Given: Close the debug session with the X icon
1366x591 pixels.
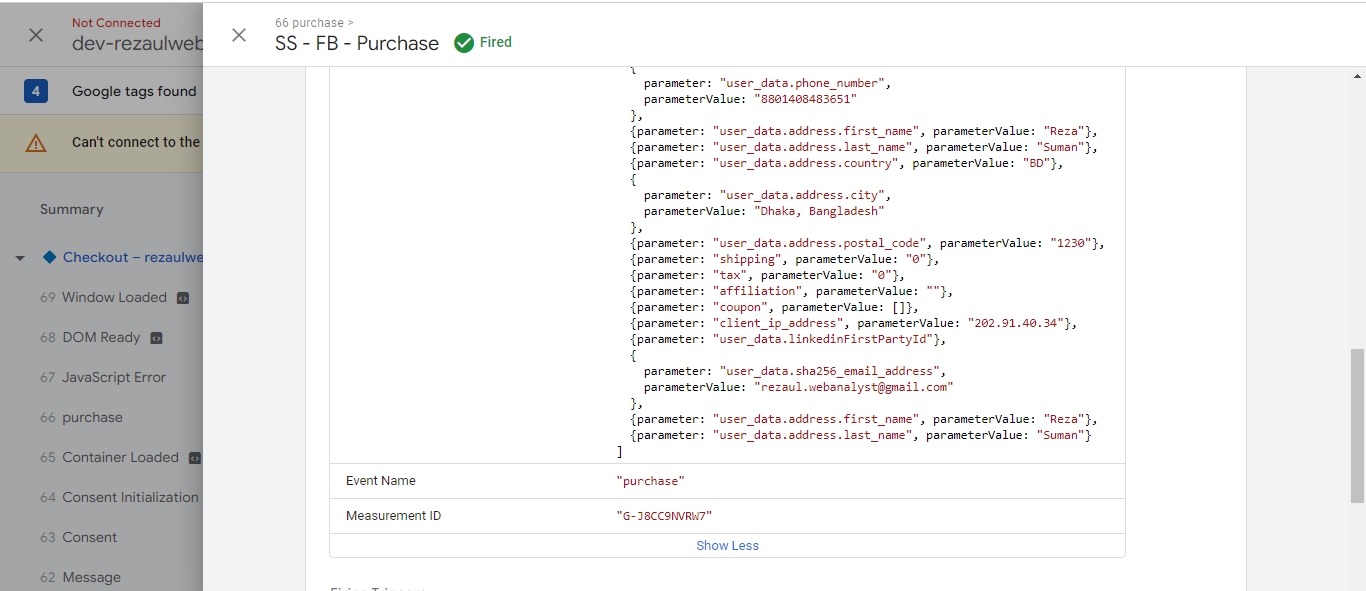Looking at the screenshot, I should point(36,35).
